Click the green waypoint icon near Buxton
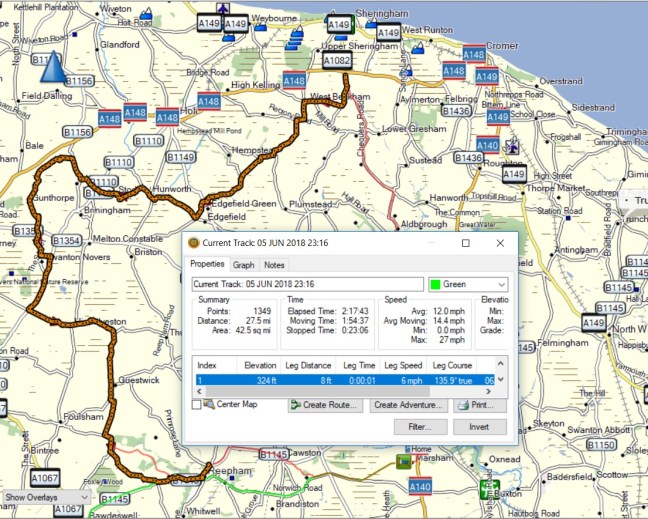This screenshot has height=519, width=648. 489,490
